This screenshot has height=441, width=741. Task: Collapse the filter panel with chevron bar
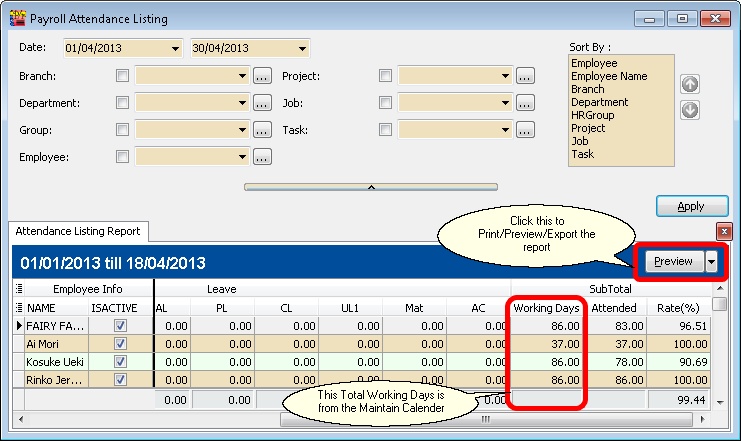[x=370, y=187]
